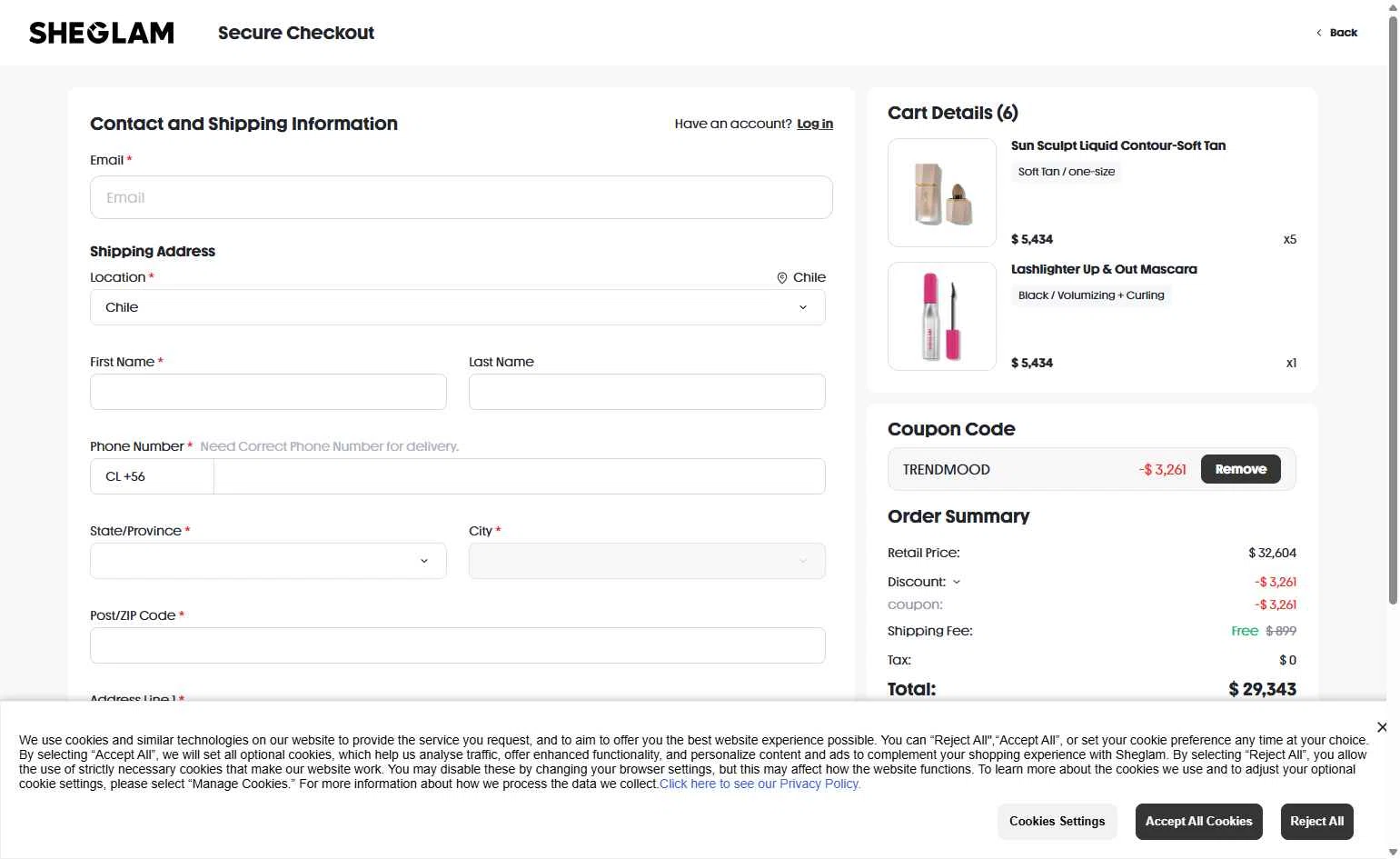The height and width of the screenshot is (859, 1400).
Task: Click the Back link with chevron
Action: tap(1336, 33)
